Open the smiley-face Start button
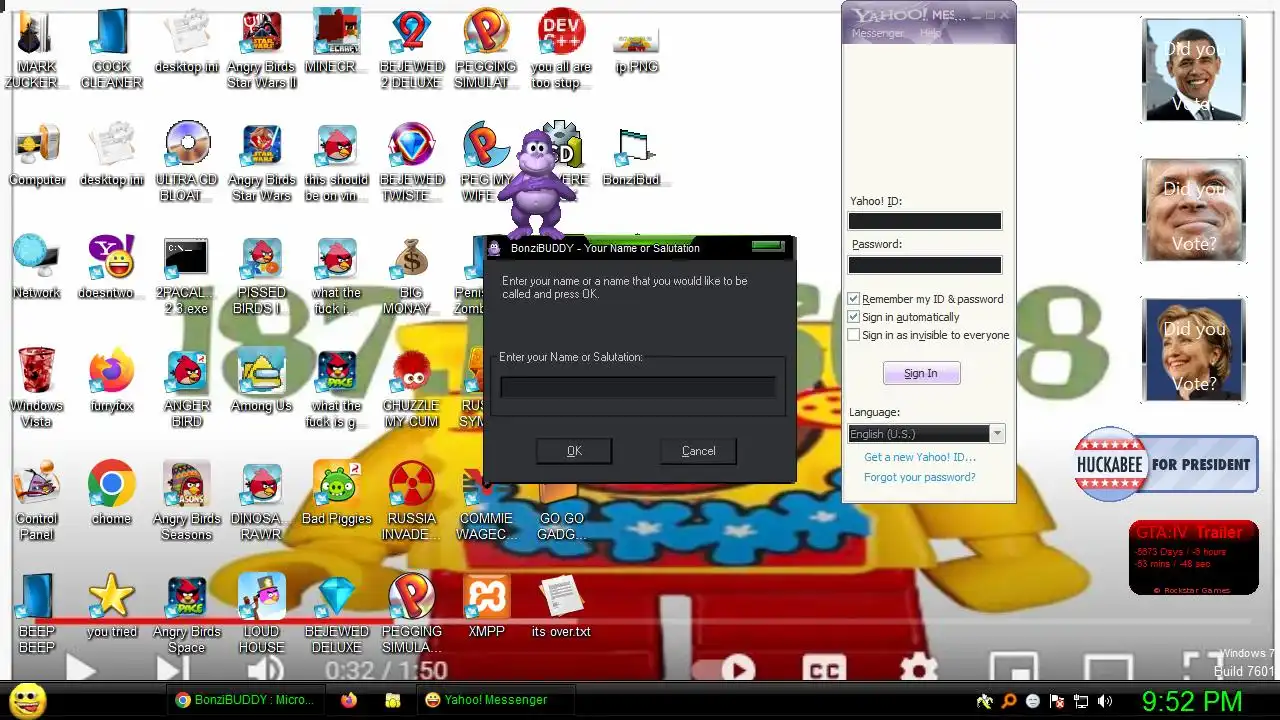Screen dimensions: 1280x720 [x=28, y=701]
